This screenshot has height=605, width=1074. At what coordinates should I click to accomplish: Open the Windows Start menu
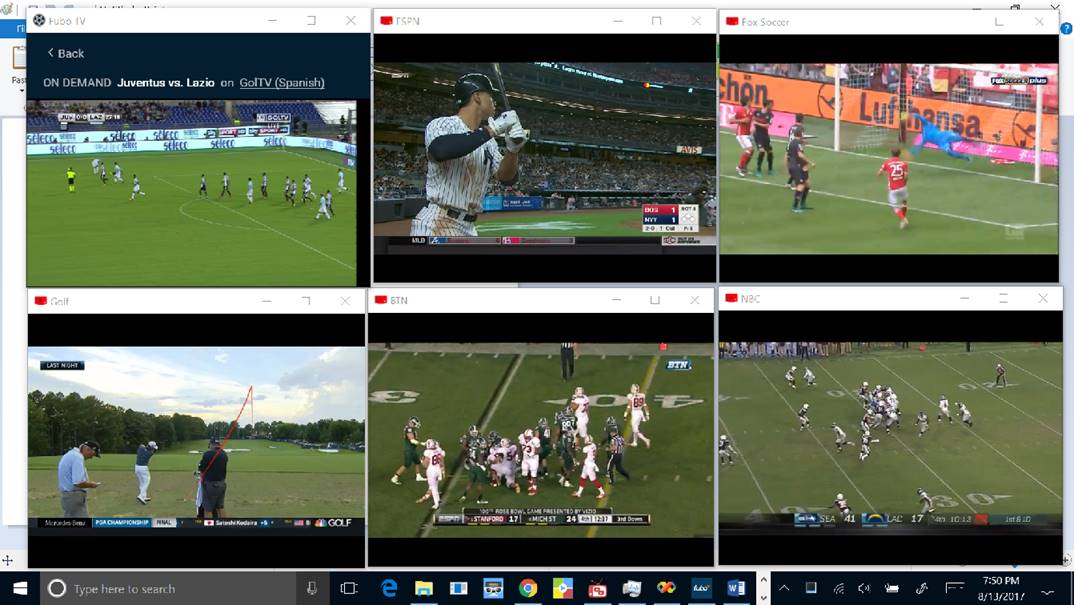pyautogui.click(x=20, y=589)
